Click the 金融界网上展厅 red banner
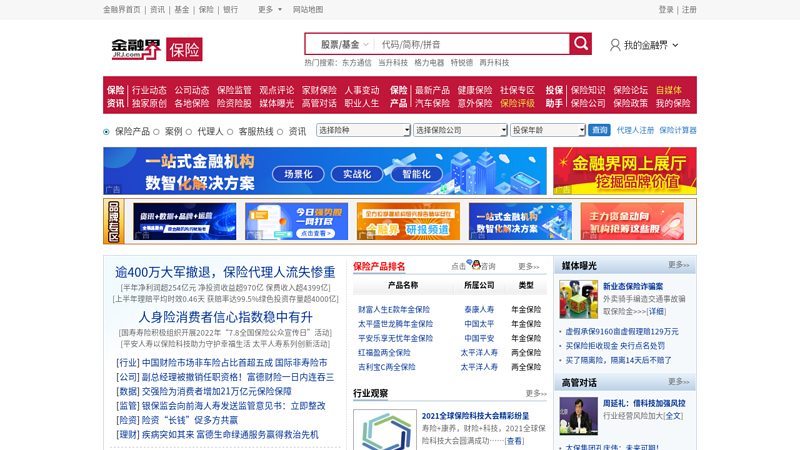 pos(625,171)
